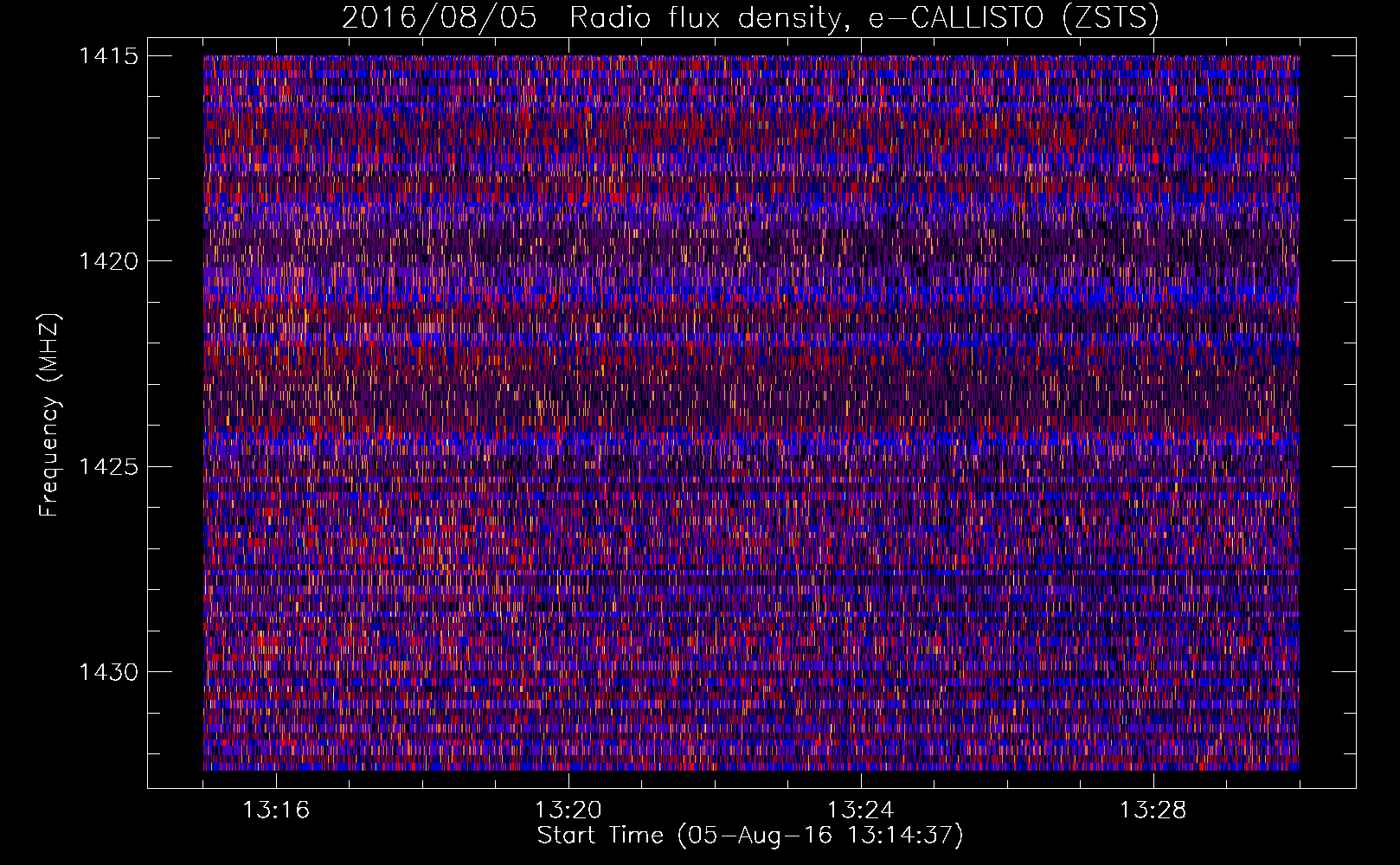Click the plot title "Radio flux density, e-CALLISTO (ZSTS)"
The height and width of the screenshot is (865, 1400).
pos(864,18)
